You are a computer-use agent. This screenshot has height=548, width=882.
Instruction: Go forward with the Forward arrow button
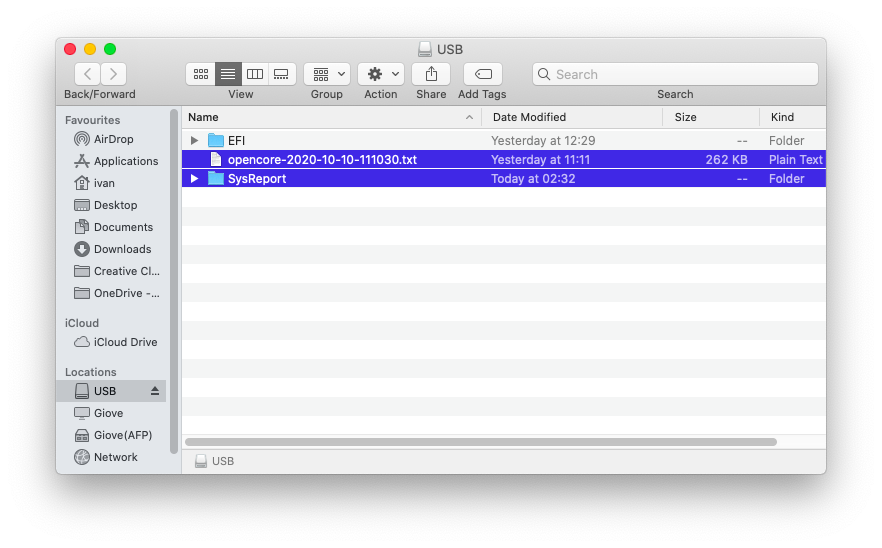point(114,74)
